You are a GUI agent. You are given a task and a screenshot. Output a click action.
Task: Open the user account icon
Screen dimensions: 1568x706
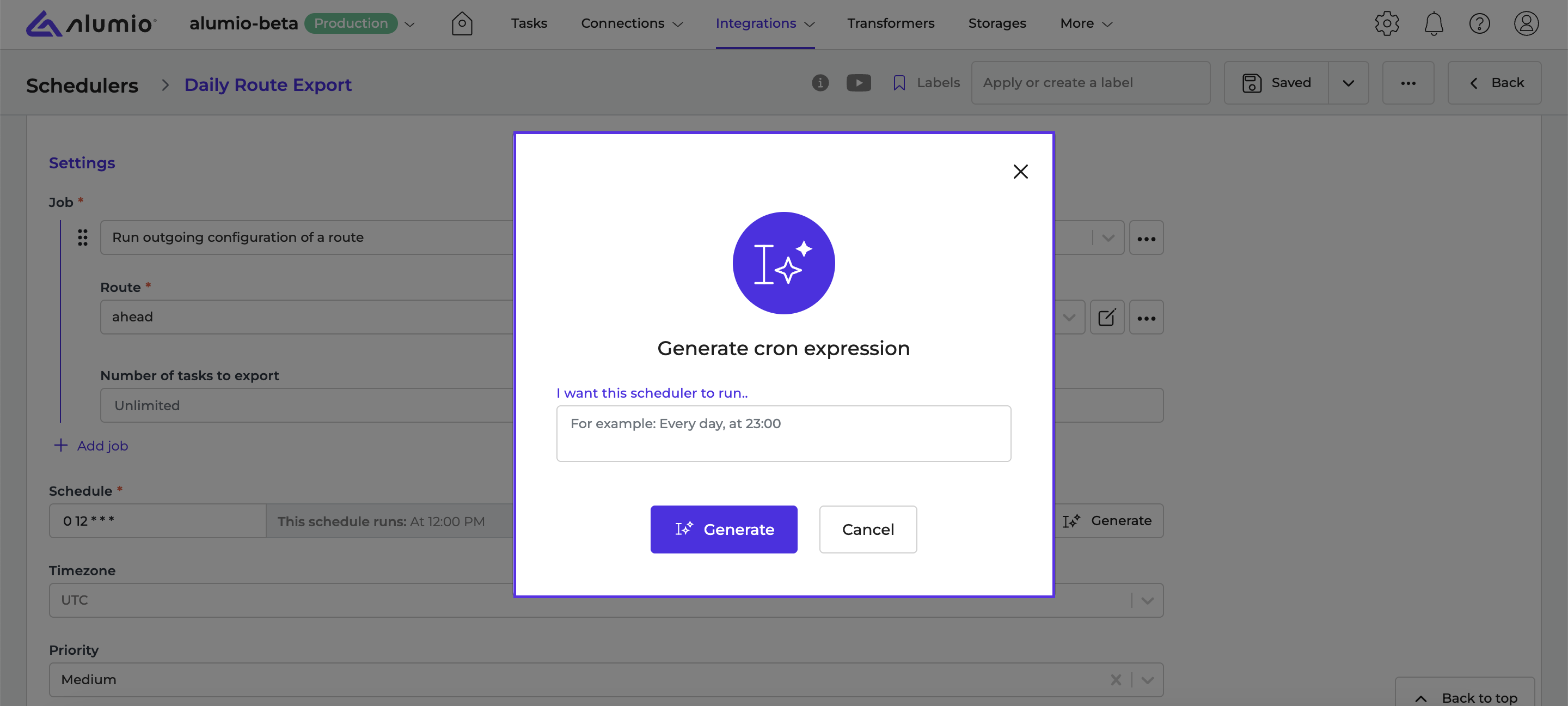pyautogui.click(x=1526, y=24)
